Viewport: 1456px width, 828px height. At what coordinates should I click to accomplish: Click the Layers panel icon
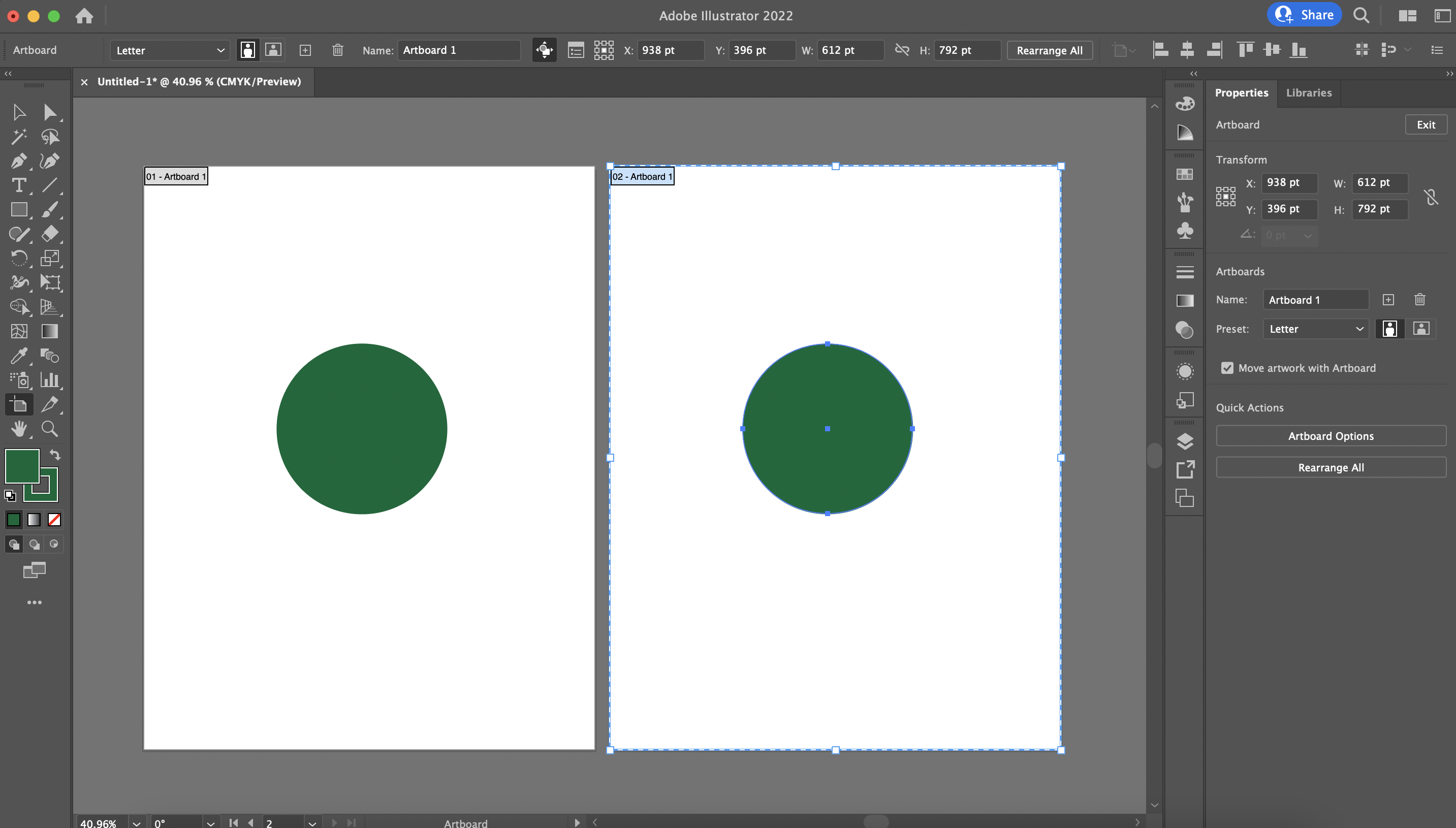1183,437
